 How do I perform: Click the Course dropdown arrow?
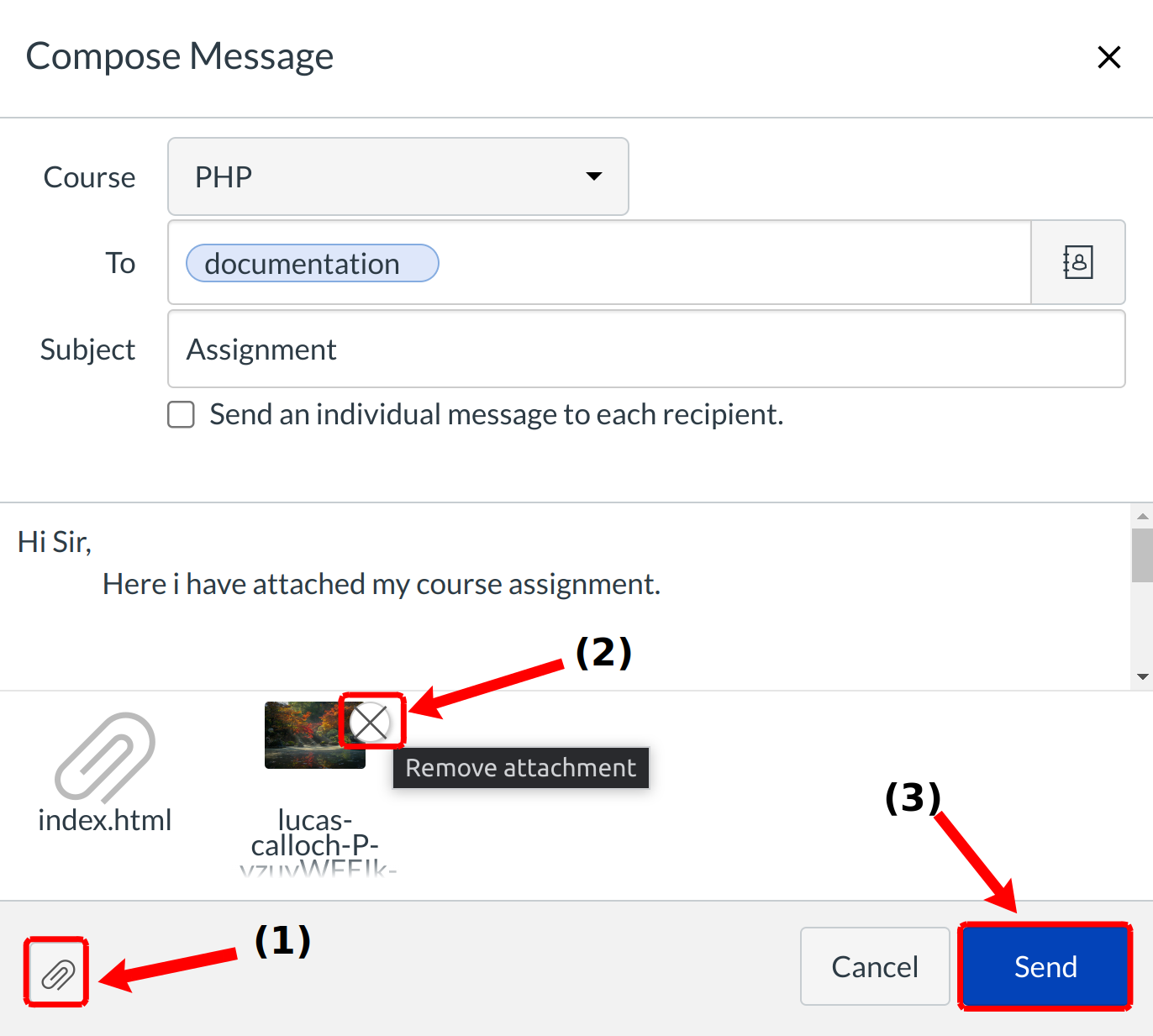coord(594,176)
